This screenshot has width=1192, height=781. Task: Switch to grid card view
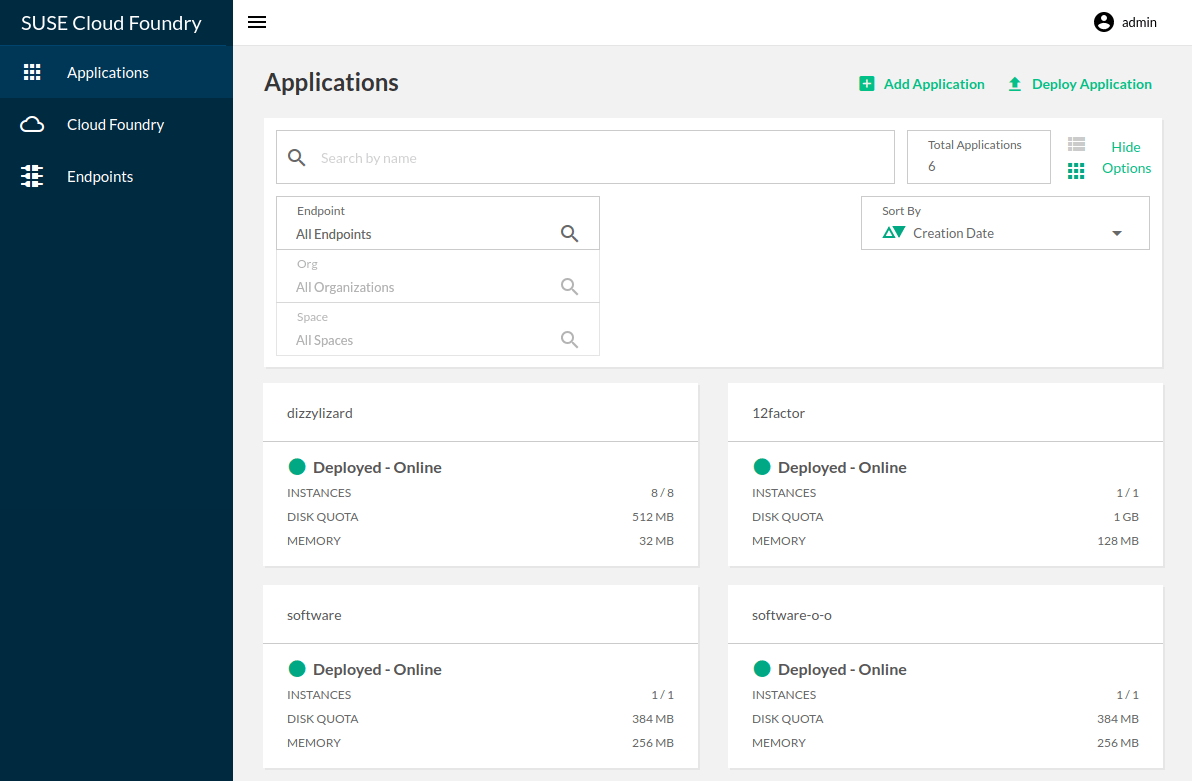tap(1076, 171)
